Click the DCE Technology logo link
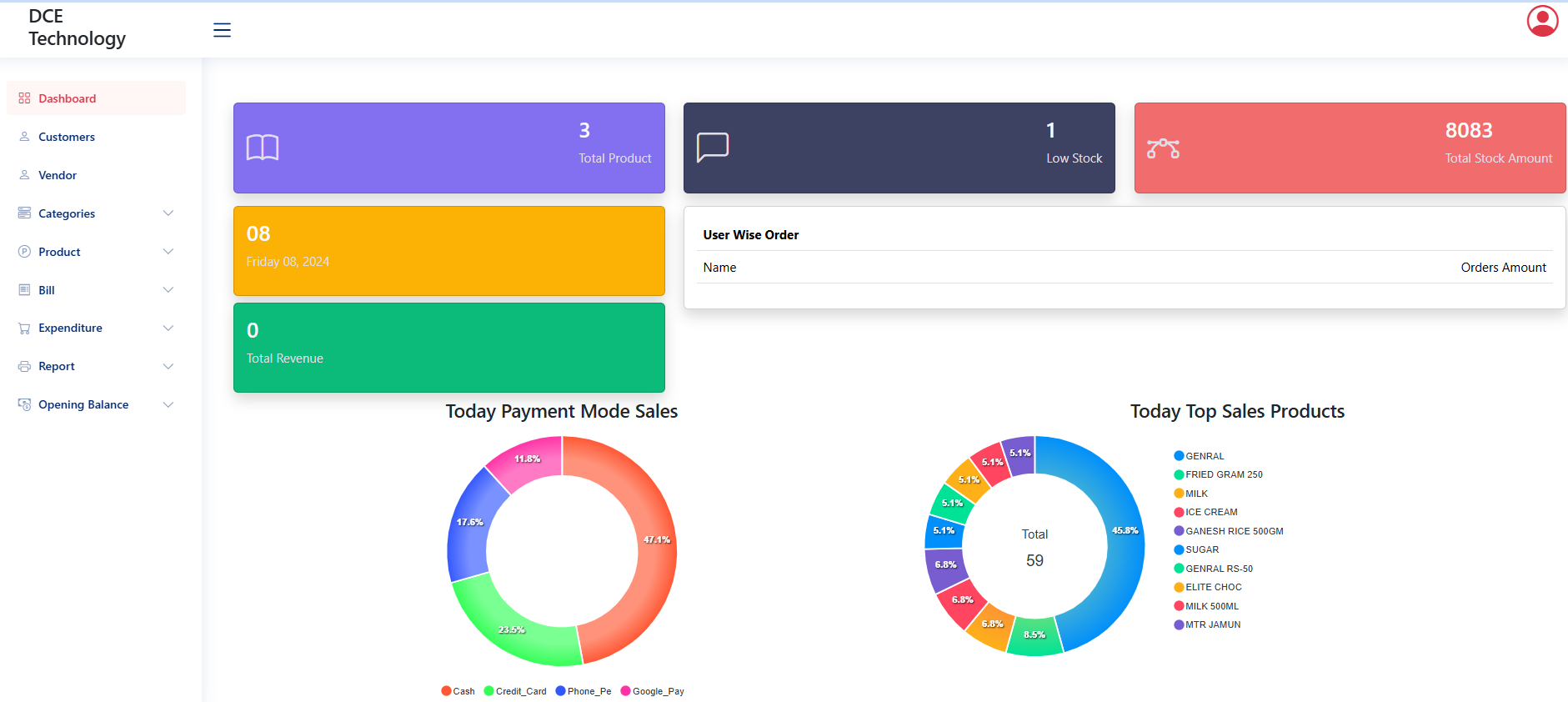Image resolution: width=1568 pixels, height=702 pixels. (x=77, y=28)
